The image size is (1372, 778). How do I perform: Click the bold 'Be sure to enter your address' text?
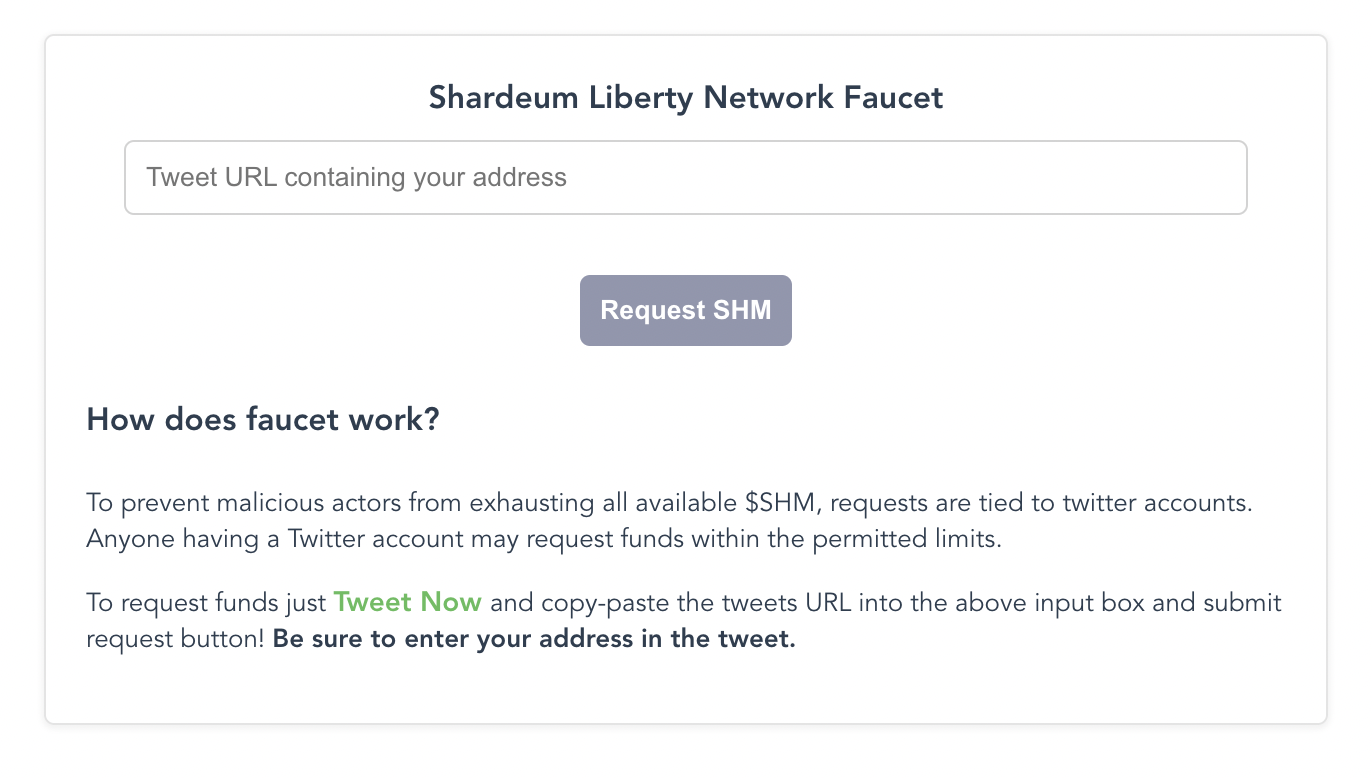534,639
